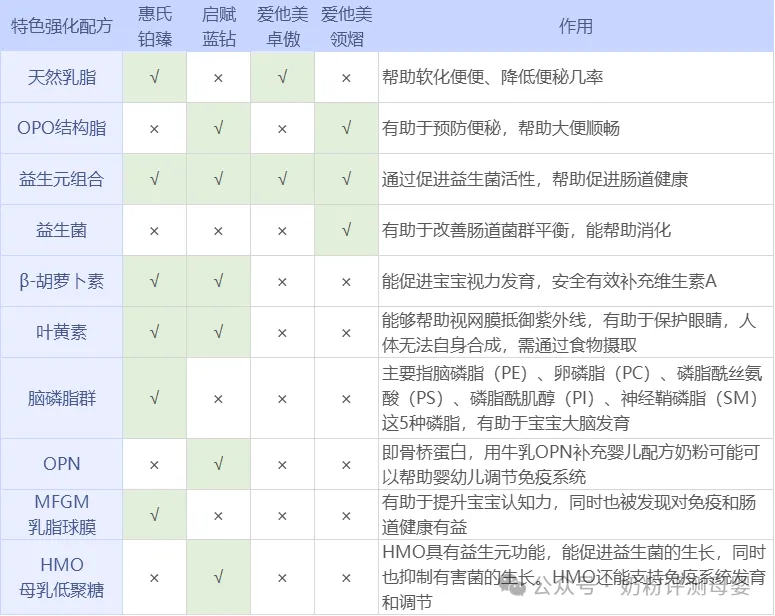Click 爱他美卓傲 check mark in 天然乳脂 row
The width and height of the screenshot is (775, 616).
[x=282, y=77]
